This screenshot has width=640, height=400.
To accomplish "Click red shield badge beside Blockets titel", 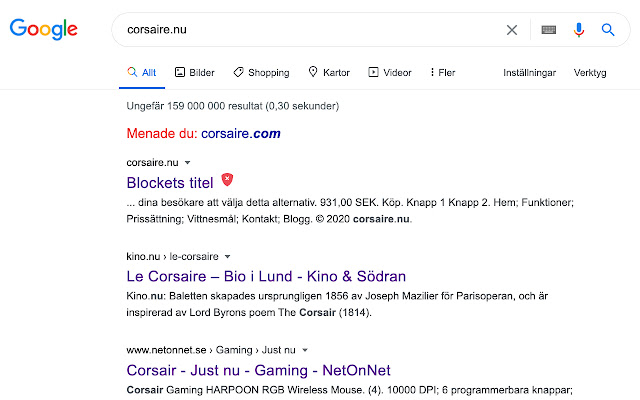I will [228, 180].
